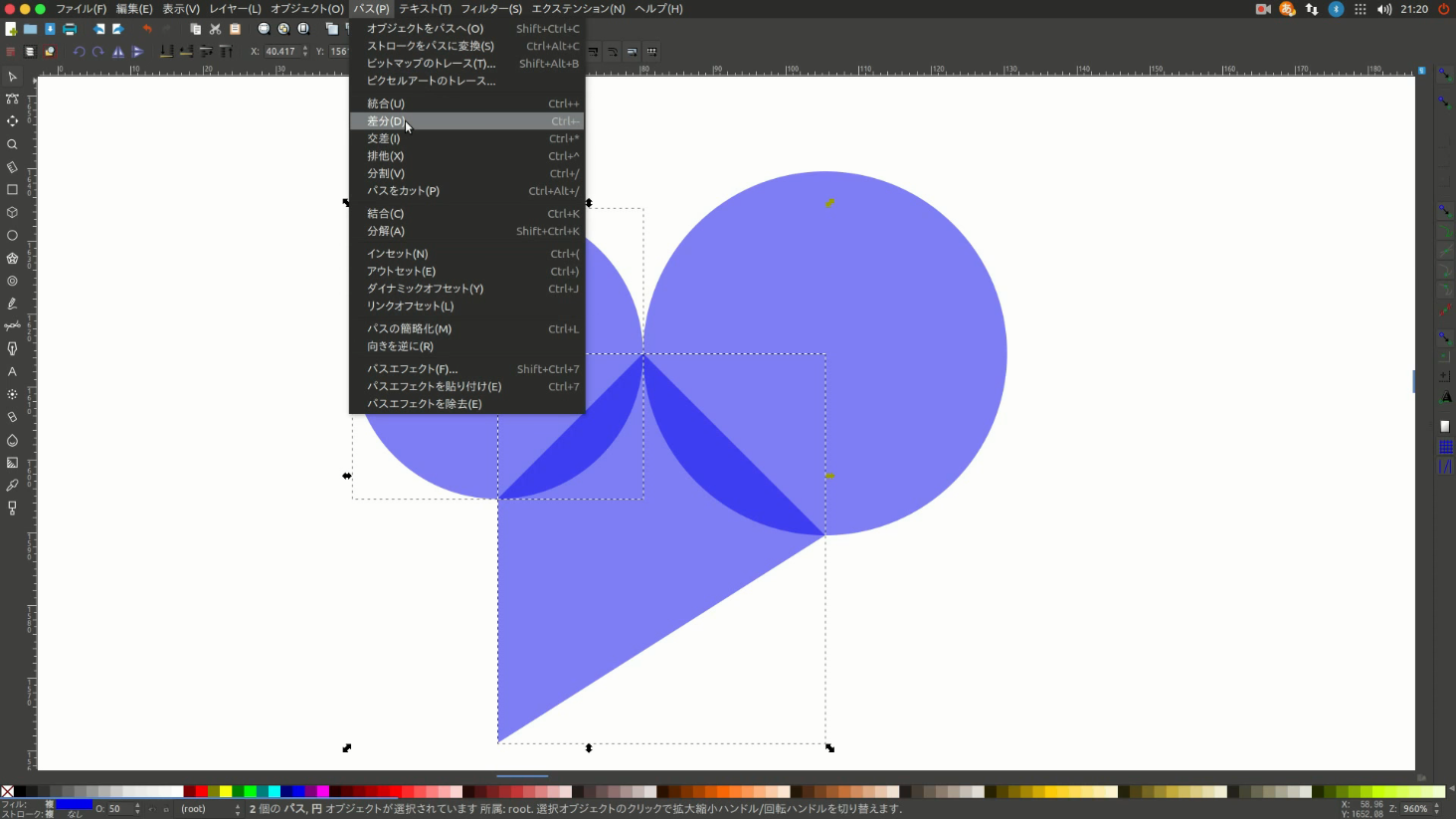Click the Zoom to fit drawing icon

(283, 29)
